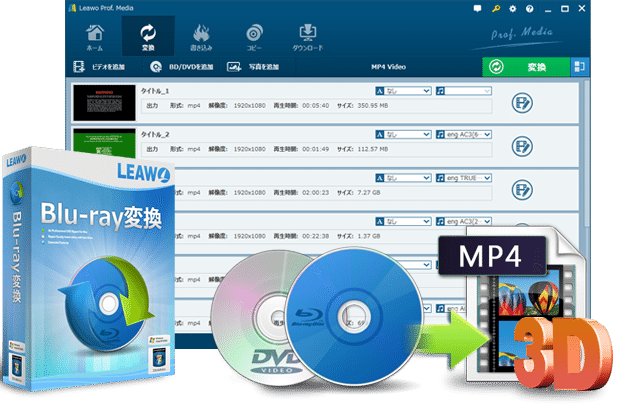The width and height of the screenshot is (618, 415).
Task: Click the audio note icon on タイトル_2 row
Action: [440, 134]
